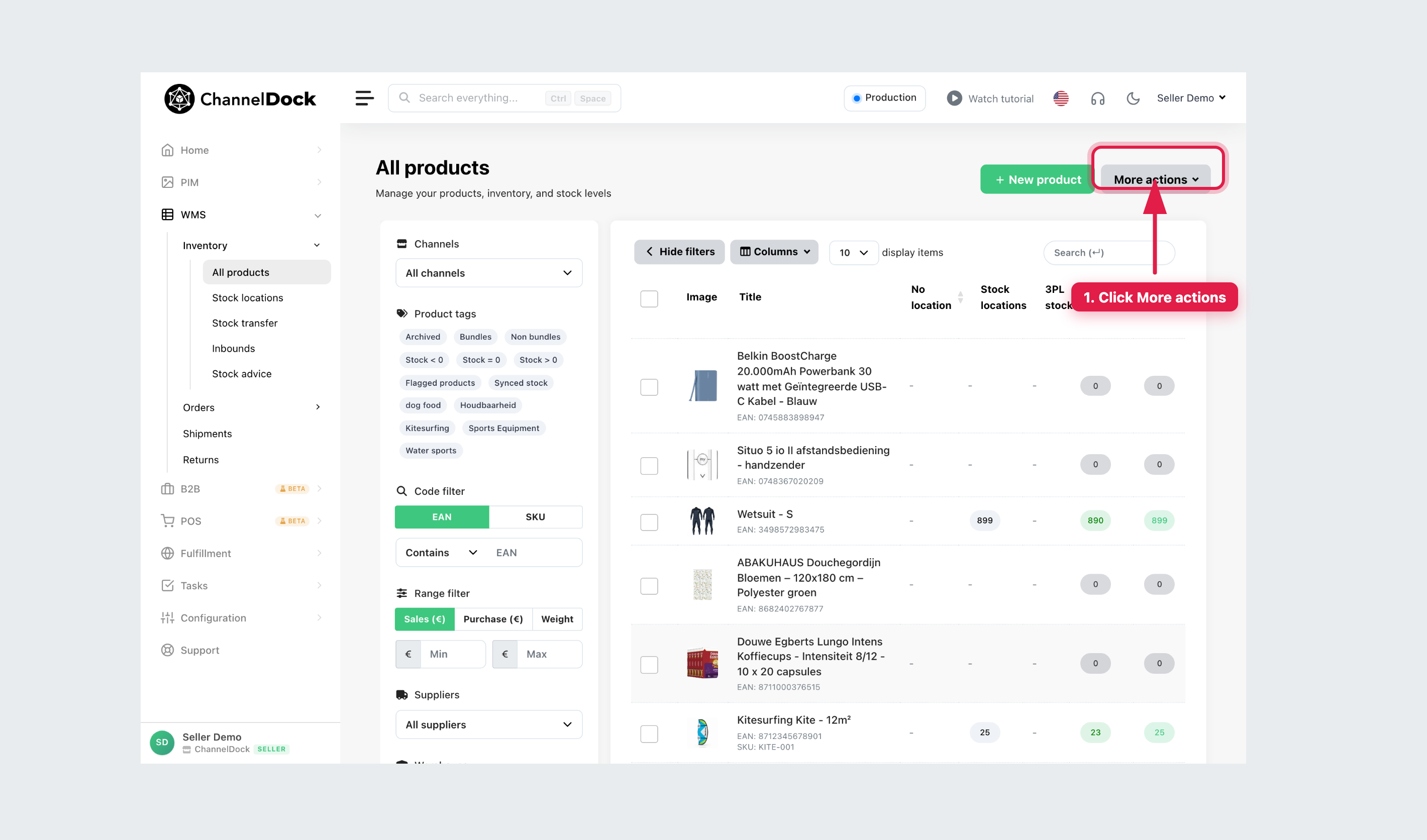This screenshot has height=840, width=1427.
Task: Focus the Search everything field
Action: (504, 98)
